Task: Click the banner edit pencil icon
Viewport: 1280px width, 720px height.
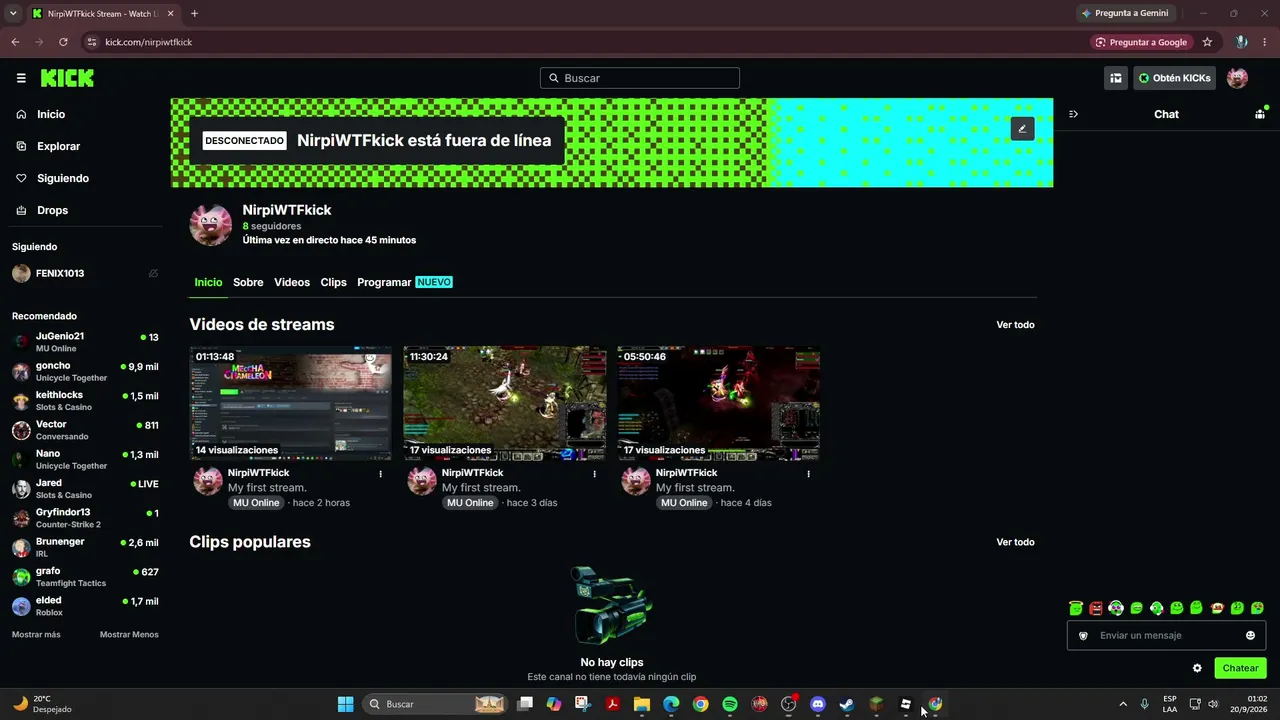Action: (1022, 129)
